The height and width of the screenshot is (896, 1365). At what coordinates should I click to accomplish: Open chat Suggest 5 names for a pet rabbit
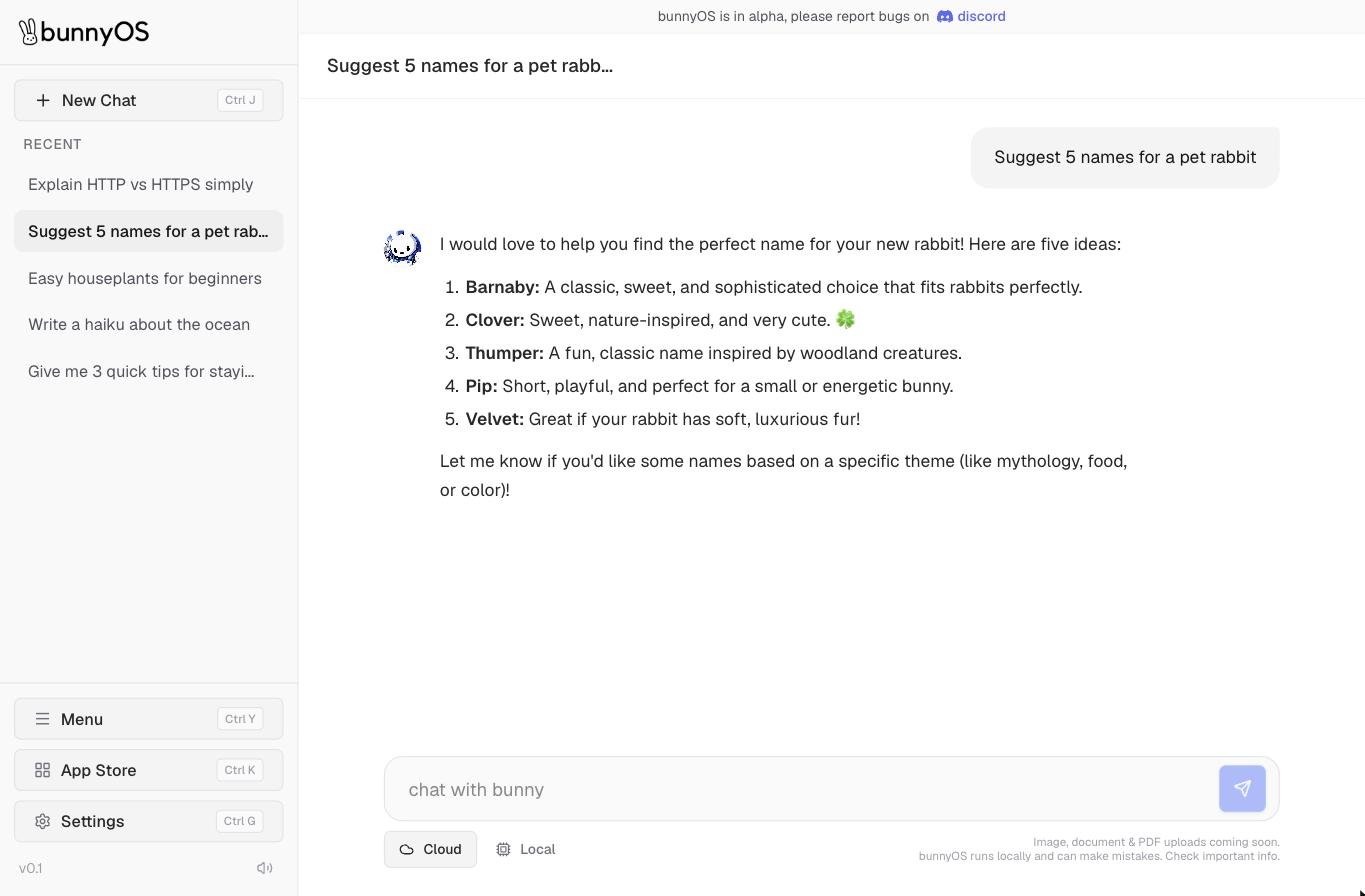click(149, 231)
